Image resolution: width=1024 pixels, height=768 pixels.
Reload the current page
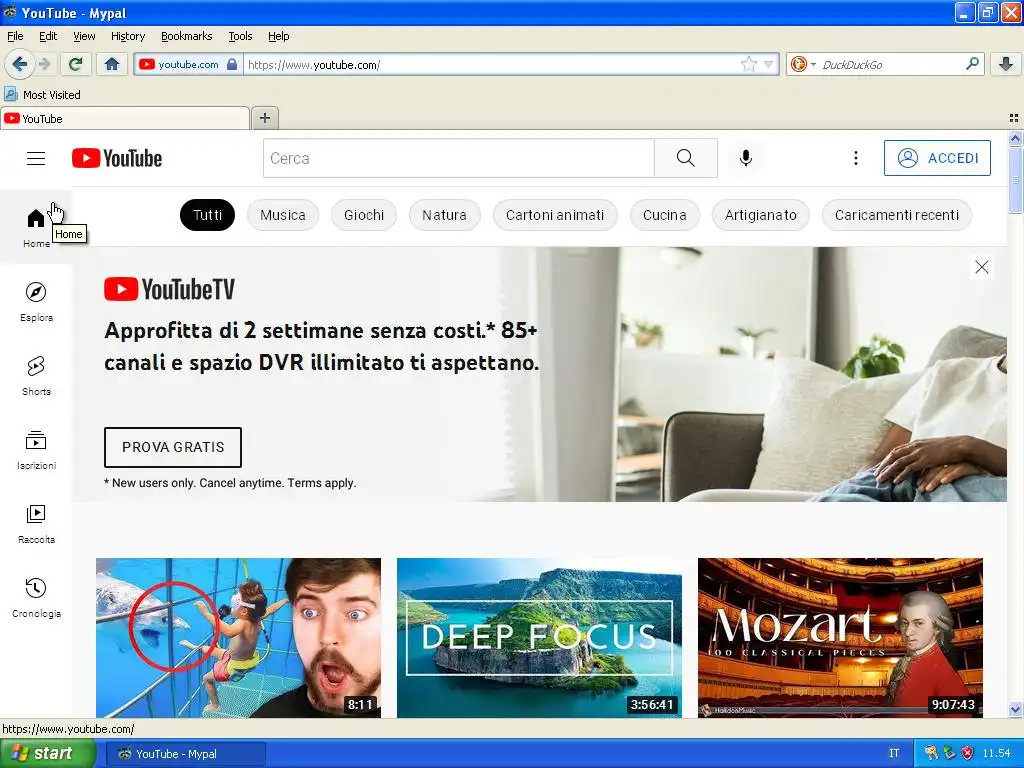(x=76, y=64)
